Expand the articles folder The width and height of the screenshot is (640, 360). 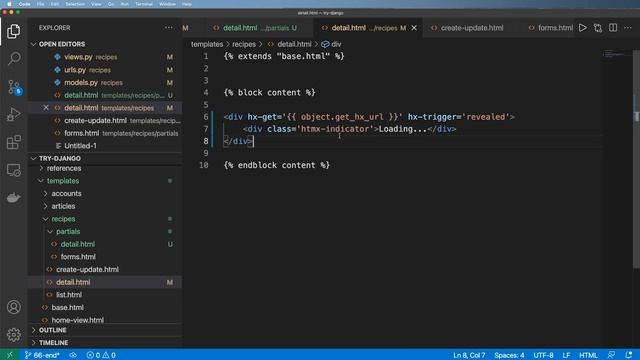pos(63,206)
